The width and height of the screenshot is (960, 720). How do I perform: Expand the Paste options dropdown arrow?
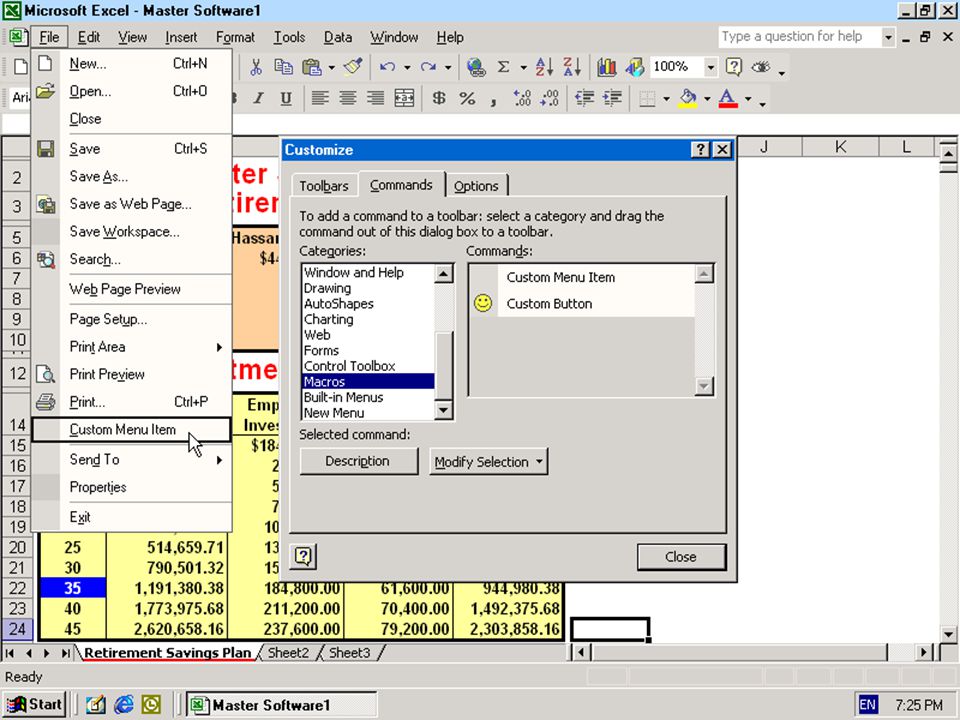(x=331, y=67)
